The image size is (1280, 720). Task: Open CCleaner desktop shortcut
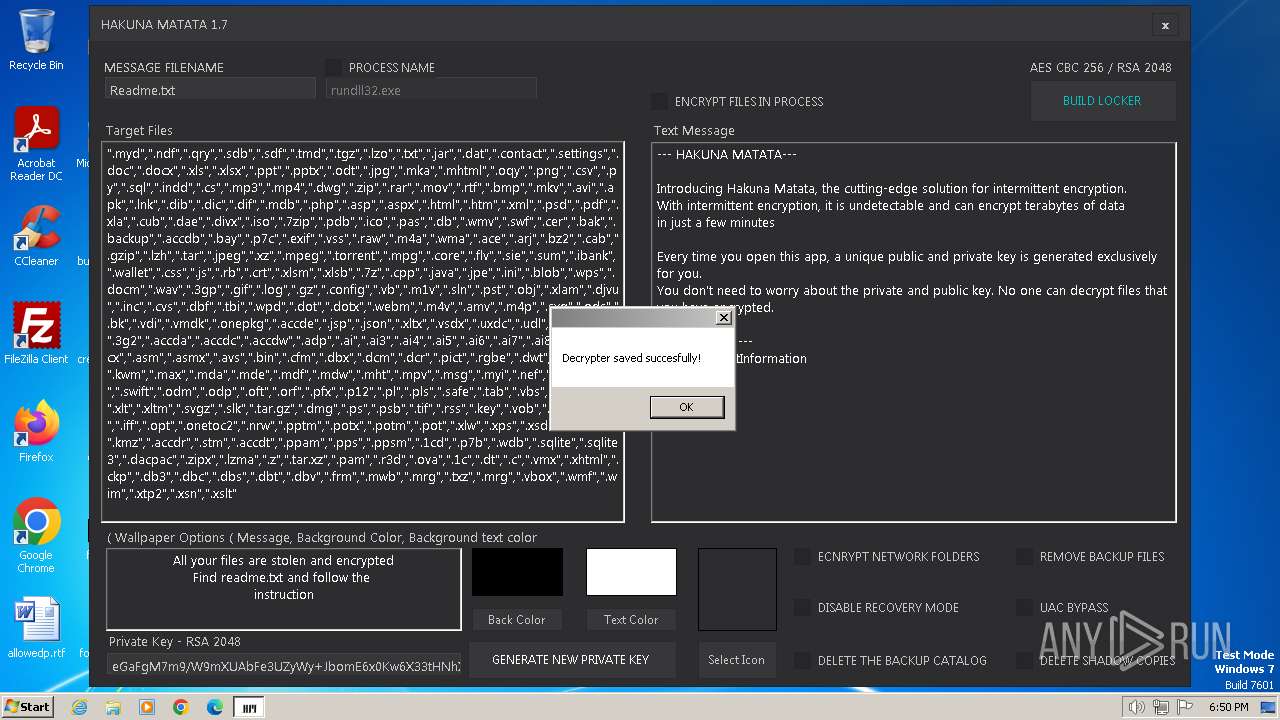36,236
